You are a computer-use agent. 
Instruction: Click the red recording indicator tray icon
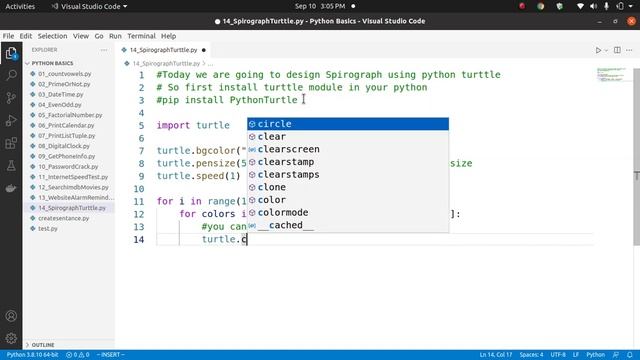[x=522, y=6]
